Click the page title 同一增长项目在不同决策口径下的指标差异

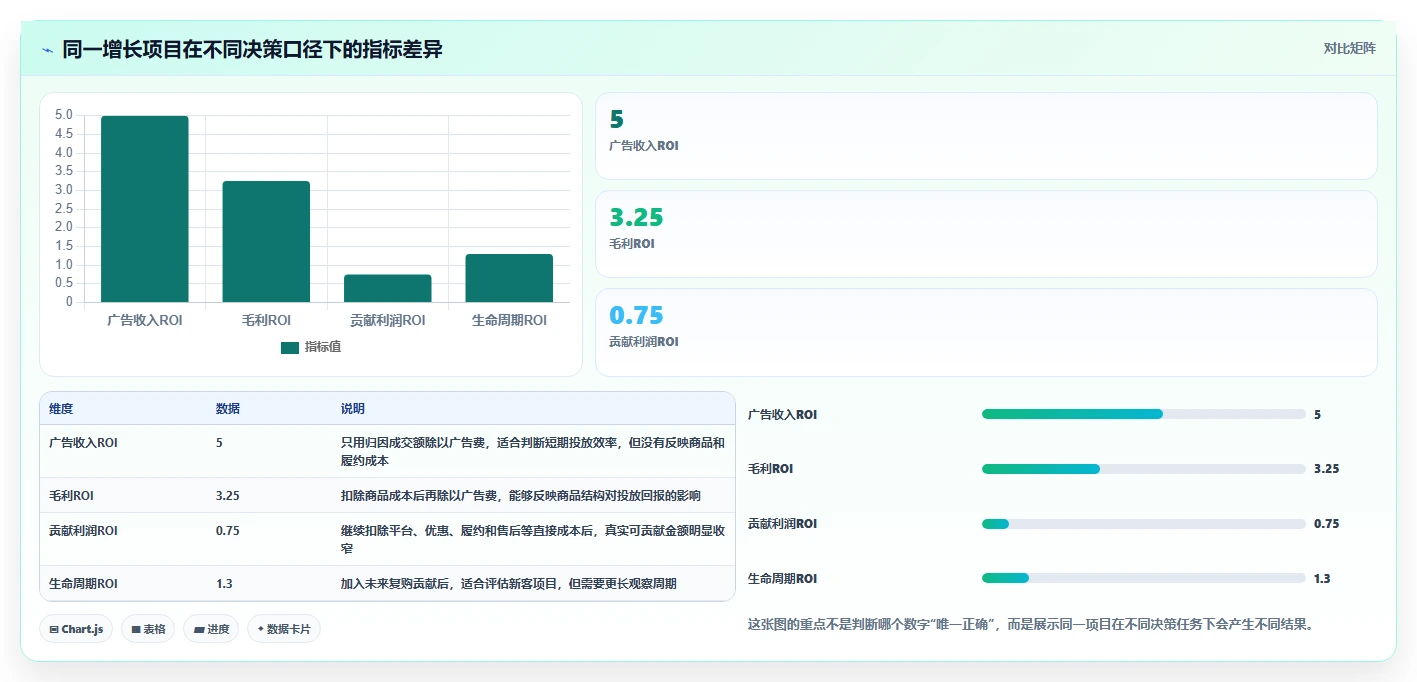point(252,50)
